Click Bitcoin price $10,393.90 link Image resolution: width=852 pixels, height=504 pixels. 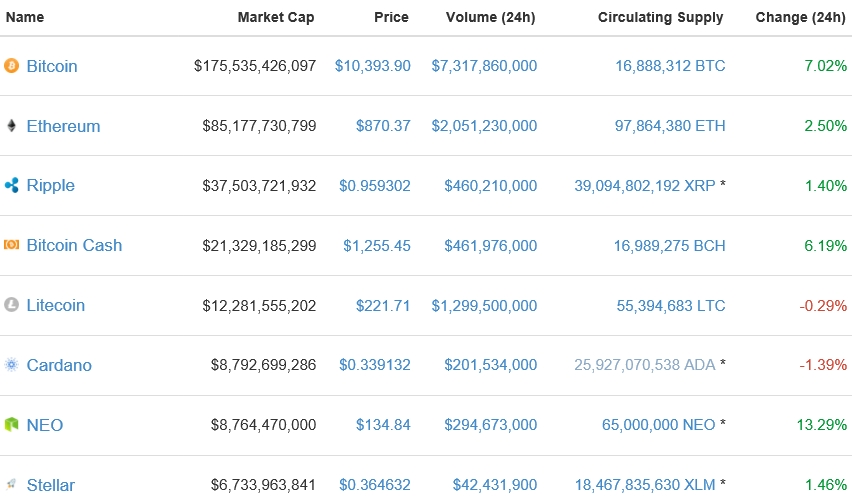[x=373, y=66]
